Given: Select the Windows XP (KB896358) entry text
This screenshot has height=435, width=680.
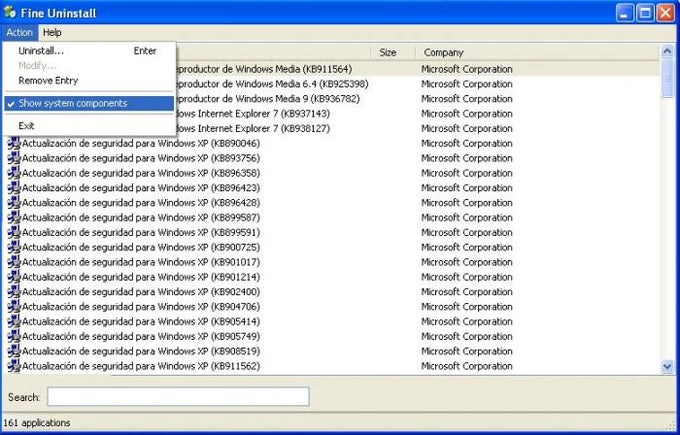Looking at the screenshot, I should (141, 173).
